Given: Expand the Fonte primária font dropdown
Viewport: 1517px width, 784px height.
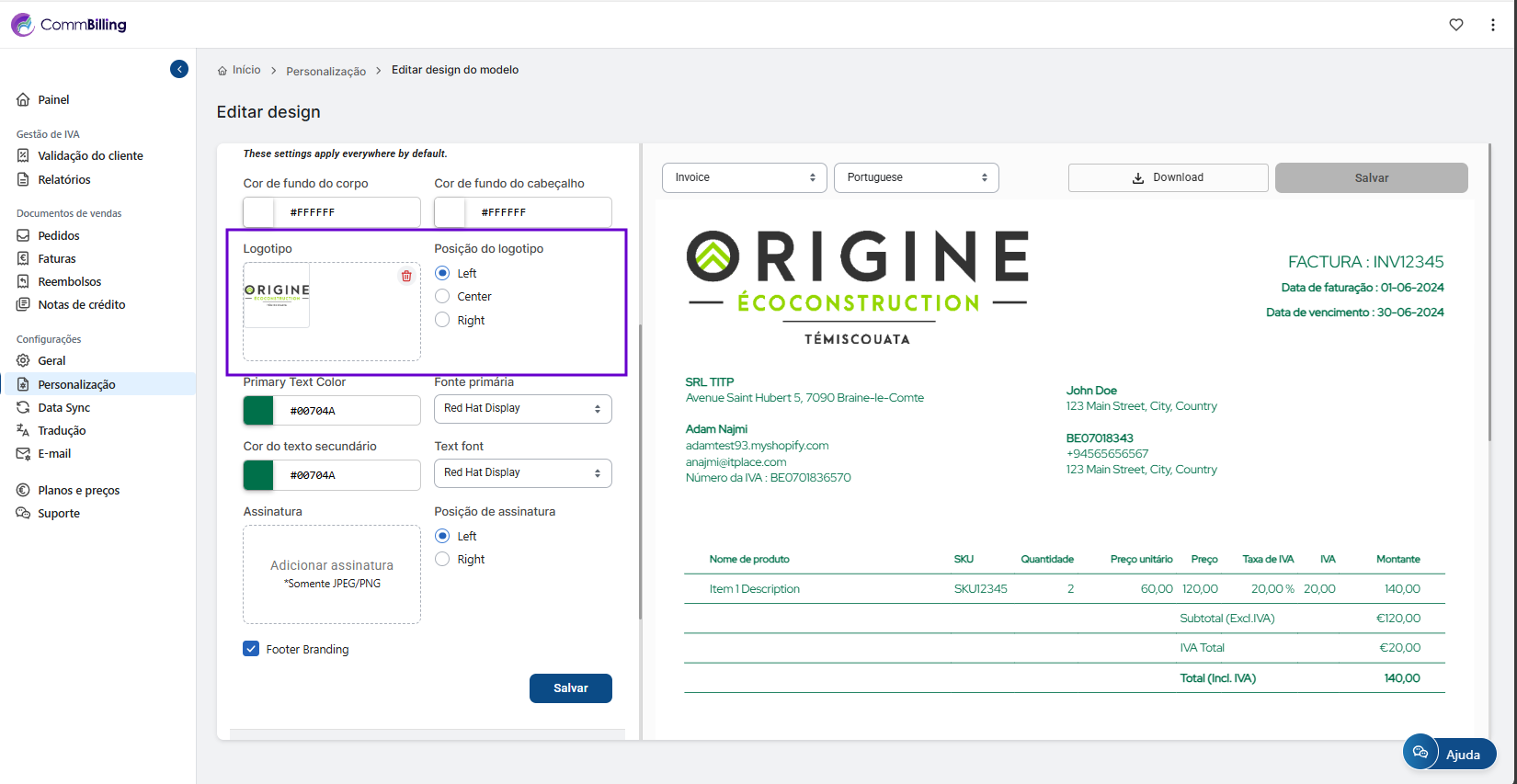Looking at the screenshot, I should pyautogui.click(x=522, y=408).
